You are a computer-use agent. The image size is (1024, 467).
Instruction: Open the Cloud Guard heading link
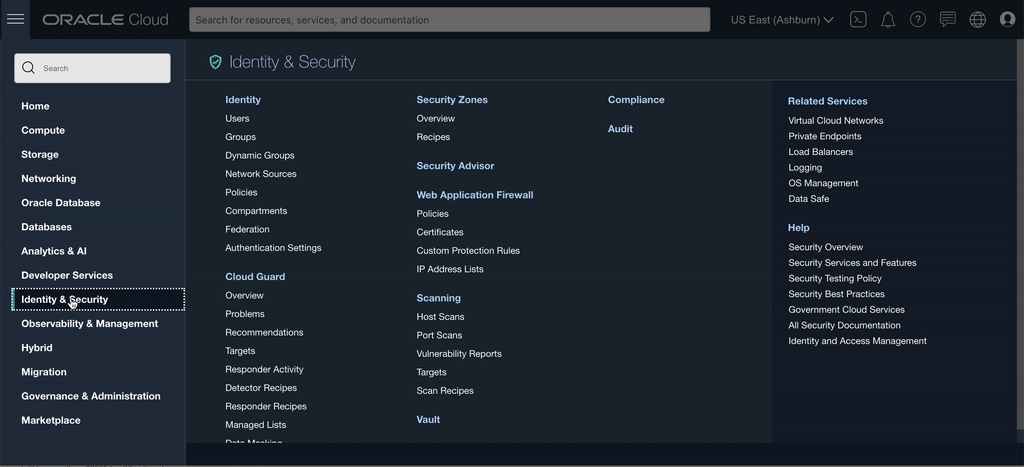255,276
